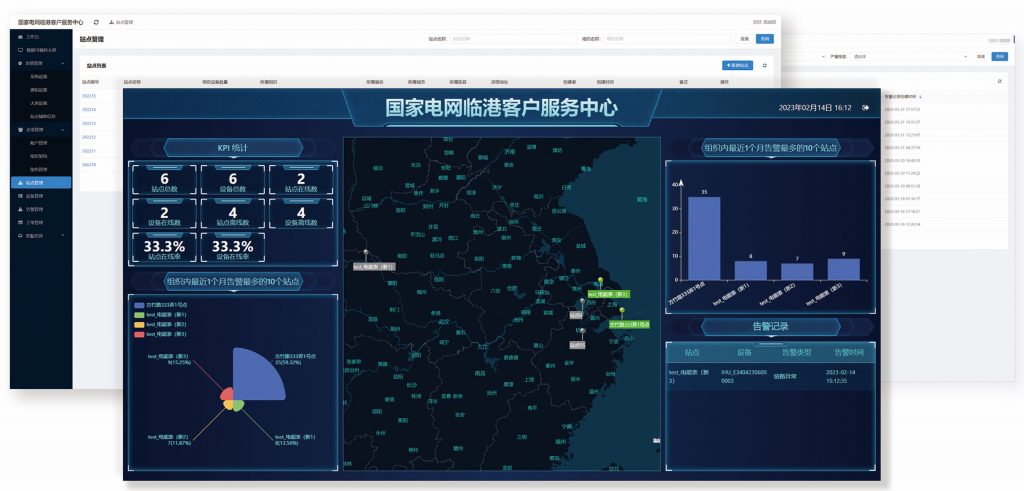Click the 重置 button in site management window
Image resolution: width=1024 pixels, height=491 pixels.
(744, 39)
